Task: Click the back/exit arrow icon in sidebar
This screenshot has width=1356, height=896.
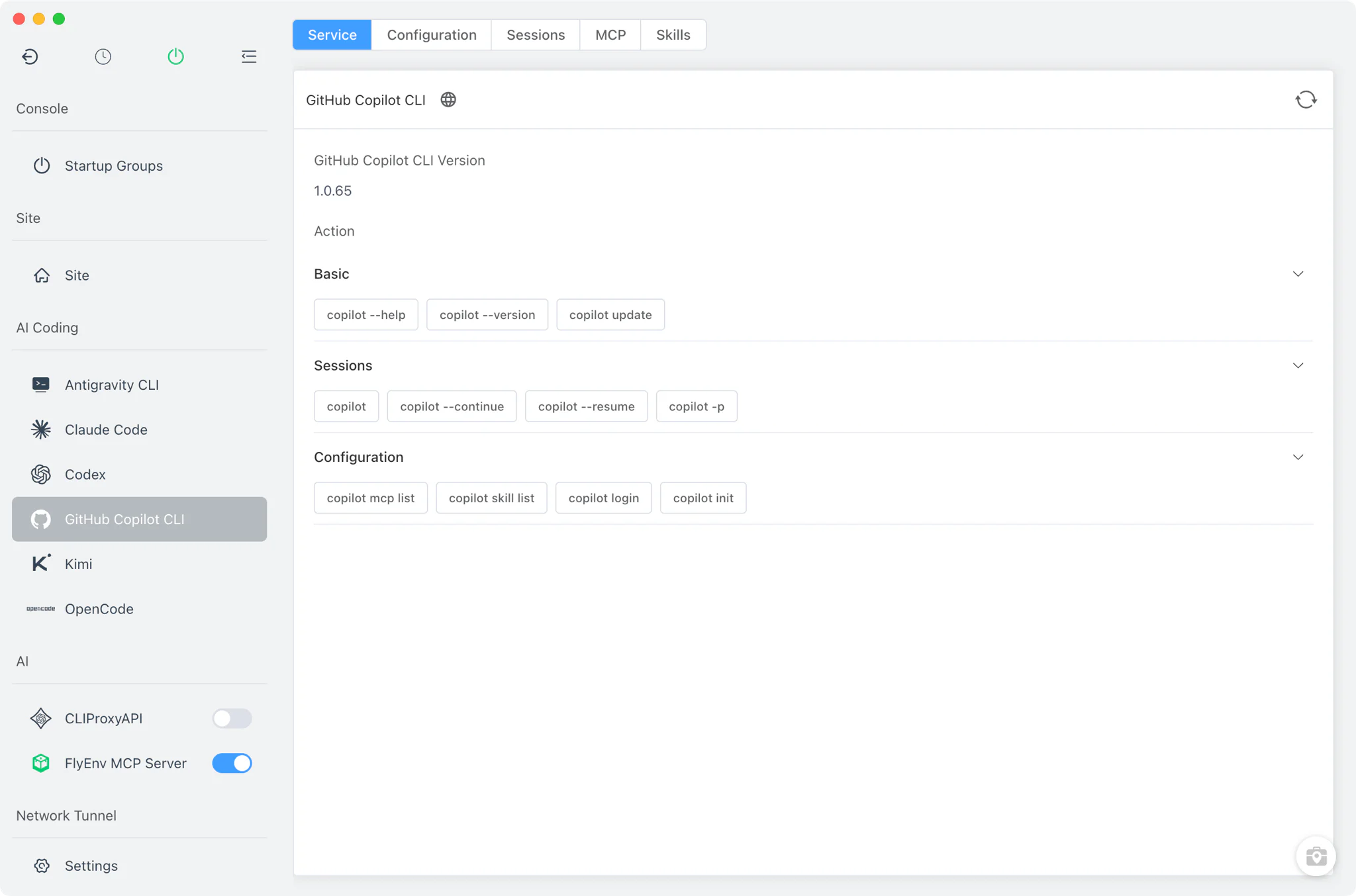Action: [x=30, y=57]
